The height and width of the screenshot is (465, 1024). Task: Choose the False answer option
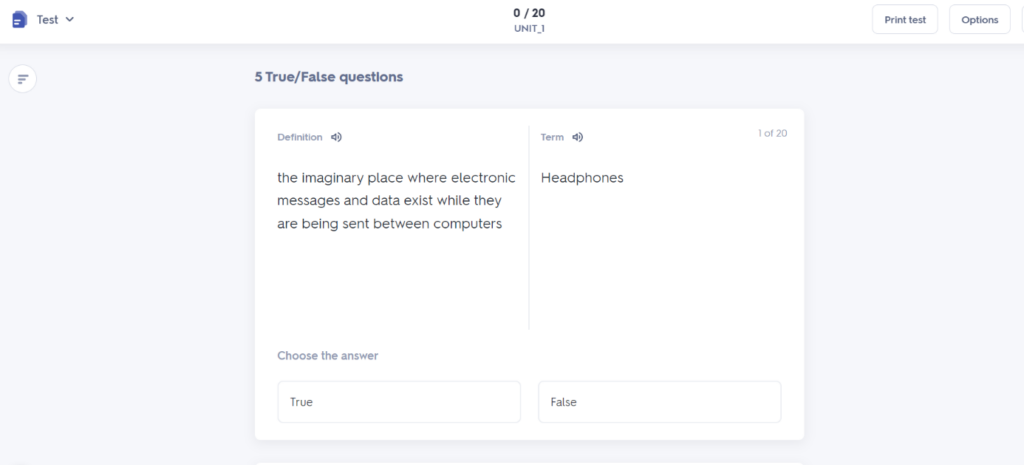(659, 402)
